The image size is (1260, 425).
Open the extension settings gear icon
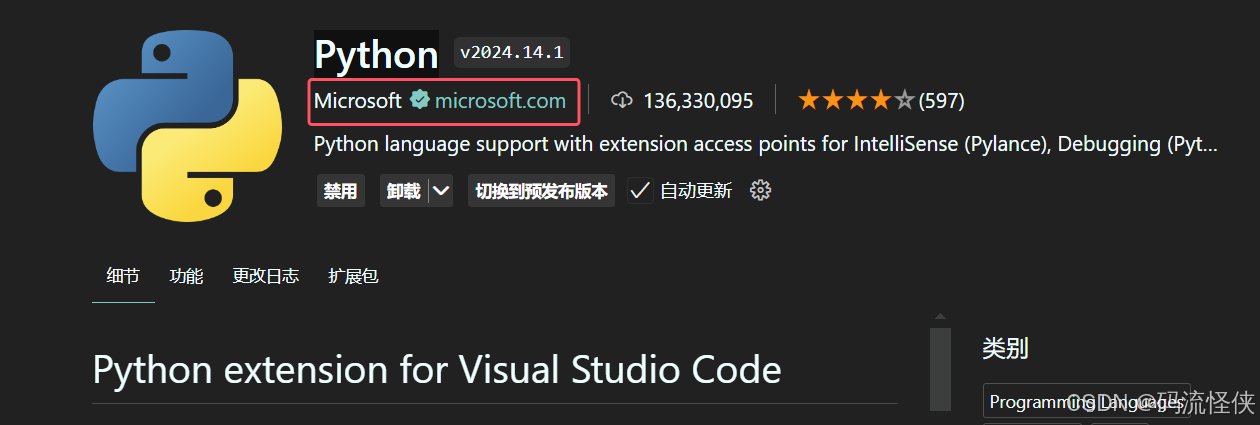pos(760,190)
